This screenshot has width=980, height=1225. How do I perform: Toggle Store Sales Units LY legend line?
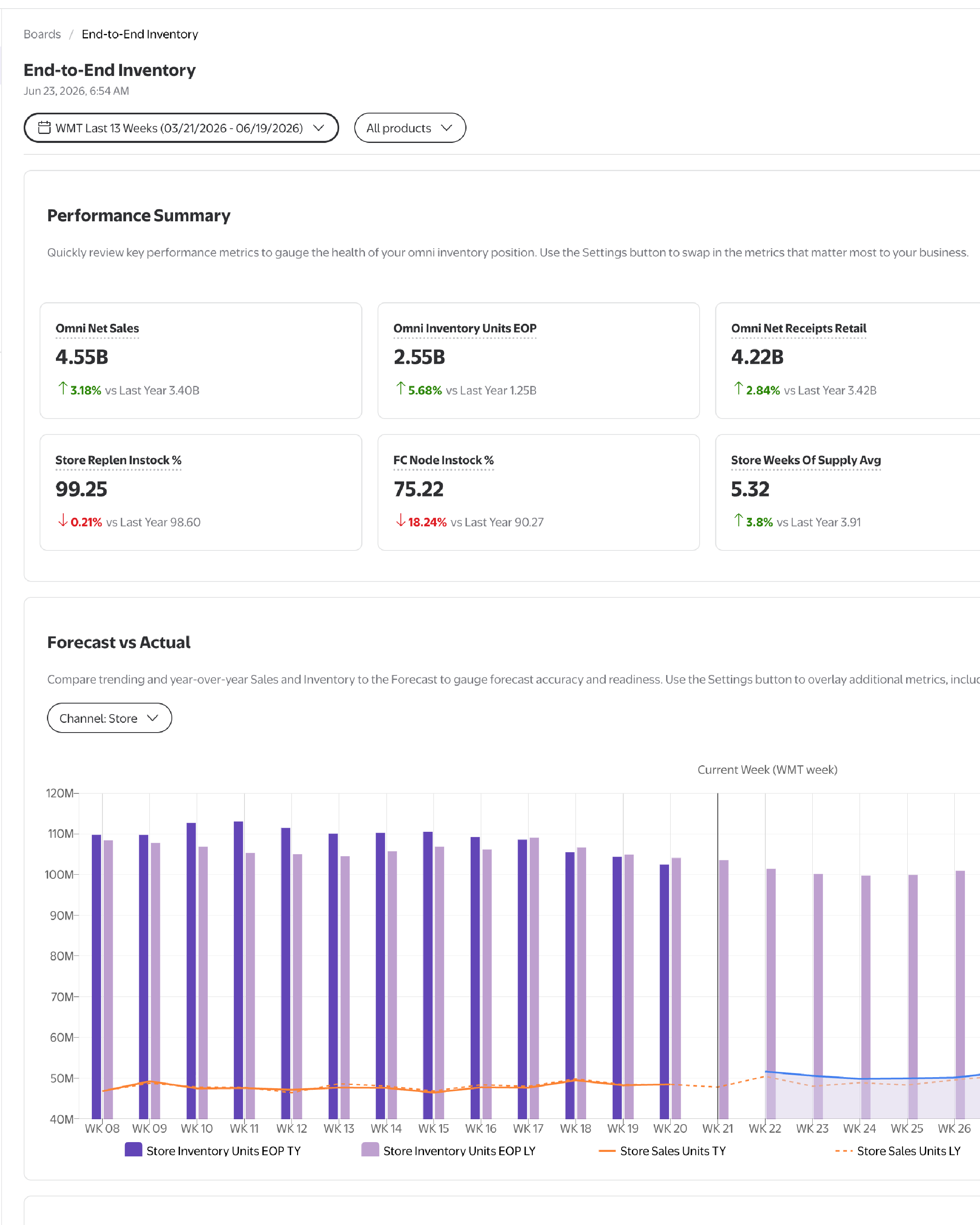898,1151
